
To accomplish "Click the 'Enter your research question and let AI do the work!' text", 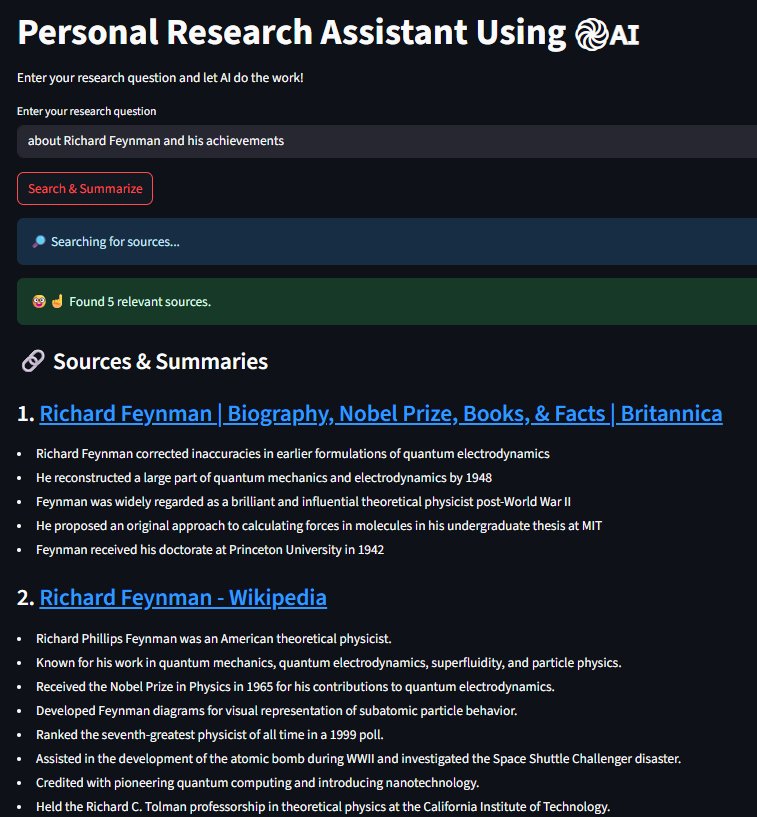I will 160,78.
